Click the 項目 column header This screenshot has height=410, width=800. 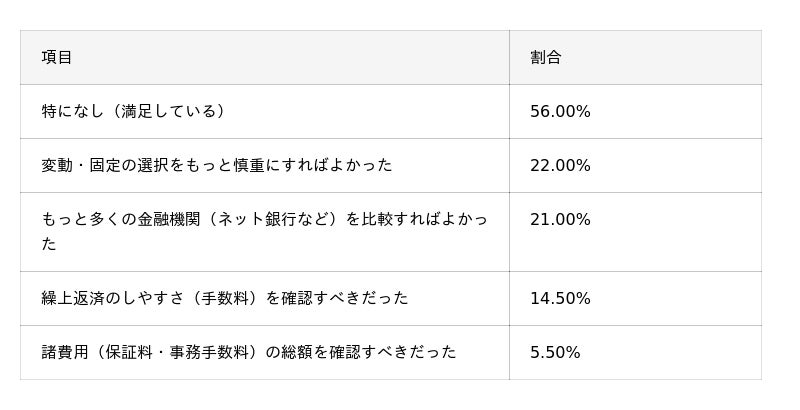tap(57, 58)
